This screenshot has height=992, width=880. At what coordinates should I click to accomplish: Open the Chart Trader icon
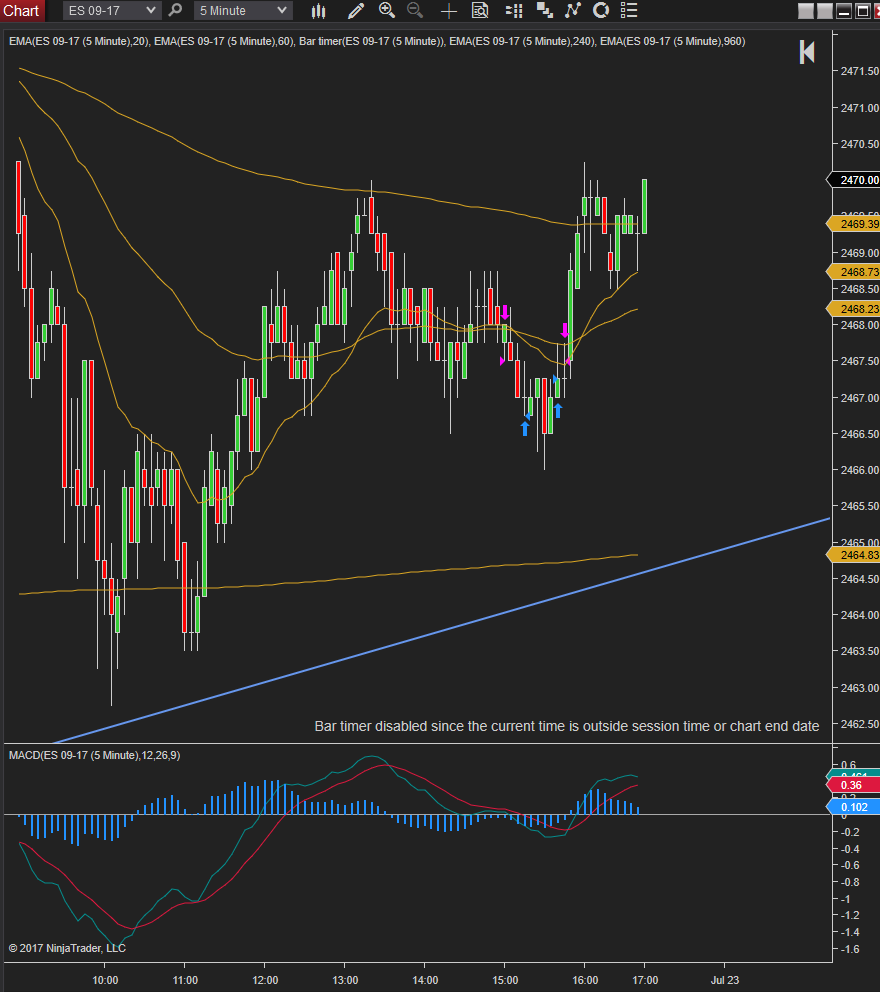tap(514, 10)
